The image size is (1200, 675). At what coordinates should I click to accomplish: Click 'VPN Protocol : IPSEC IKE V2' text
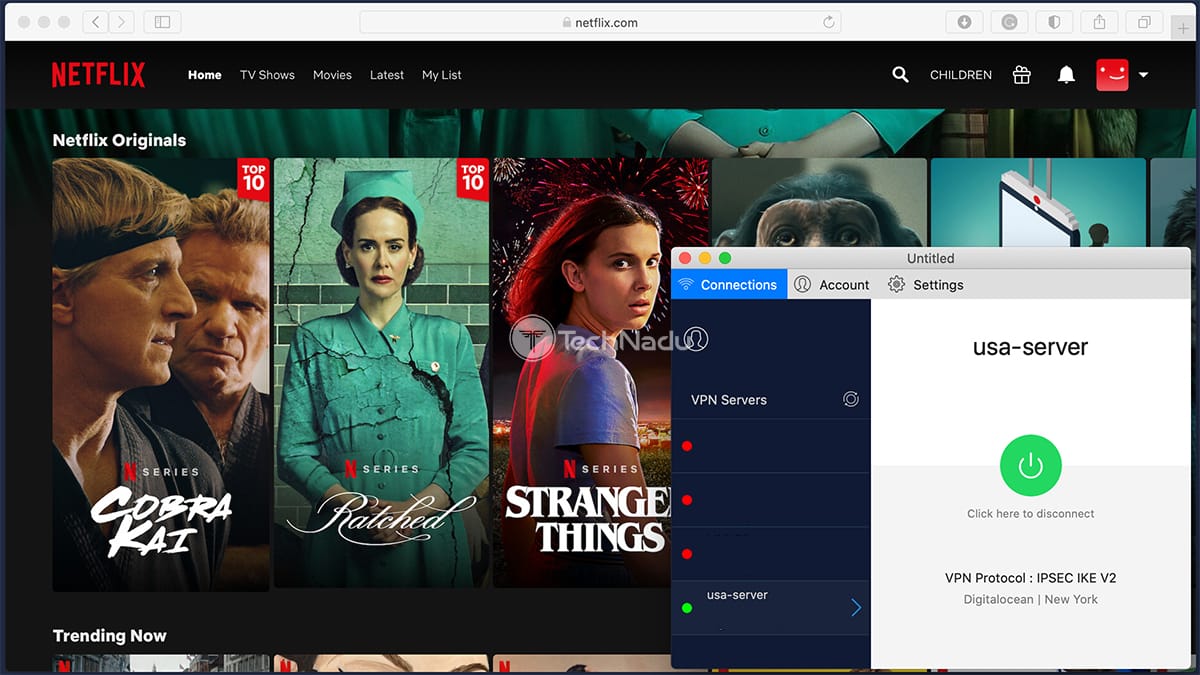click(x=1030, y=578)
